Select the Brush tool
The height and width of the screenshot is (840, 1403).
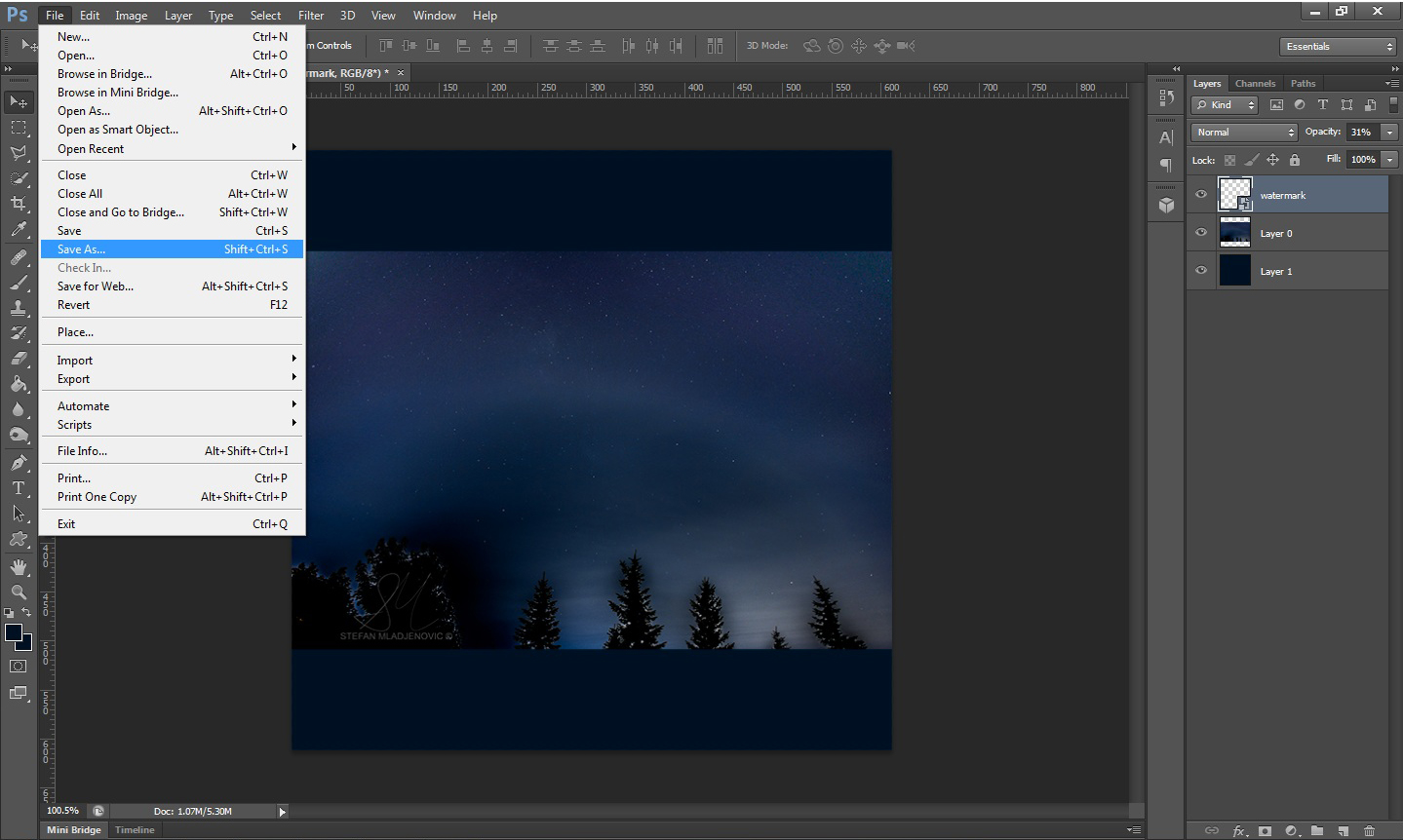click(19, 283)
